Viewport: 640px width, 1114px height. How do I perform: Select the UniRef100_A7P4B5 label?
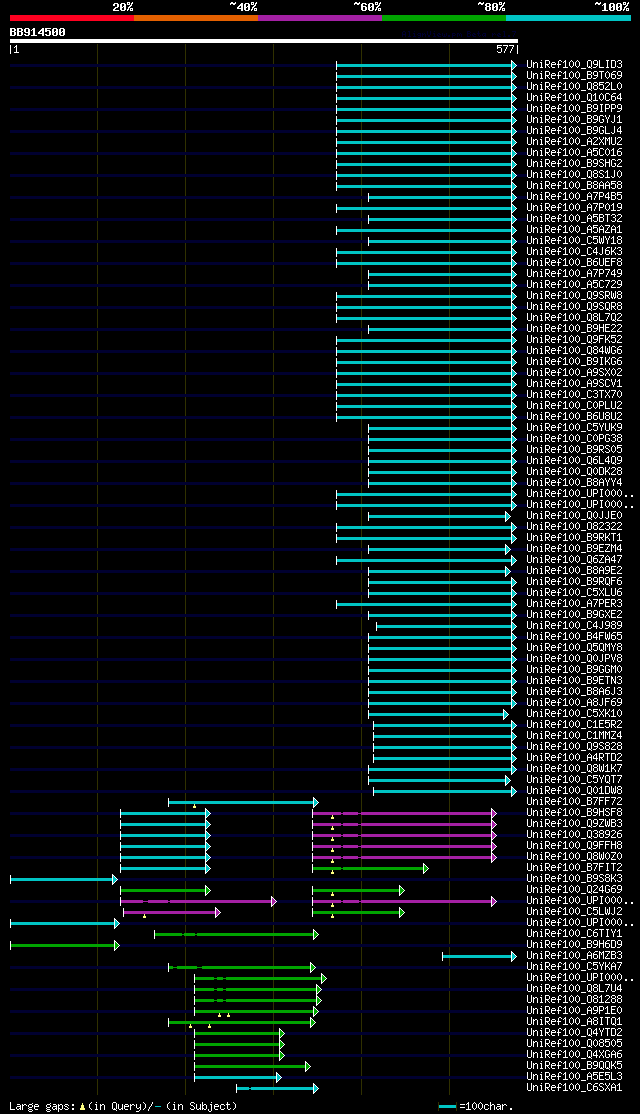coord(575,197)
